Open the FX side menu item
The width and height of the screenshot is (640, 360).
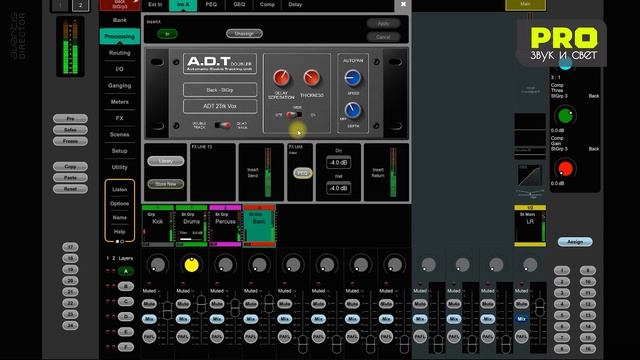click(x=120, y=118)
